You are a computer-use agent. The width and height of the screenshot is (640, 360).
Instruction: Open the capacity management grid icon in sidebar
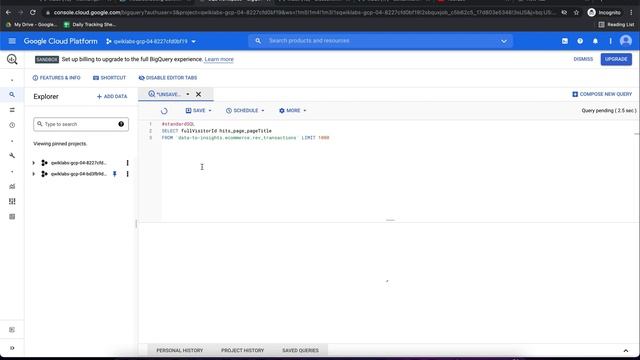coord(12,201)
